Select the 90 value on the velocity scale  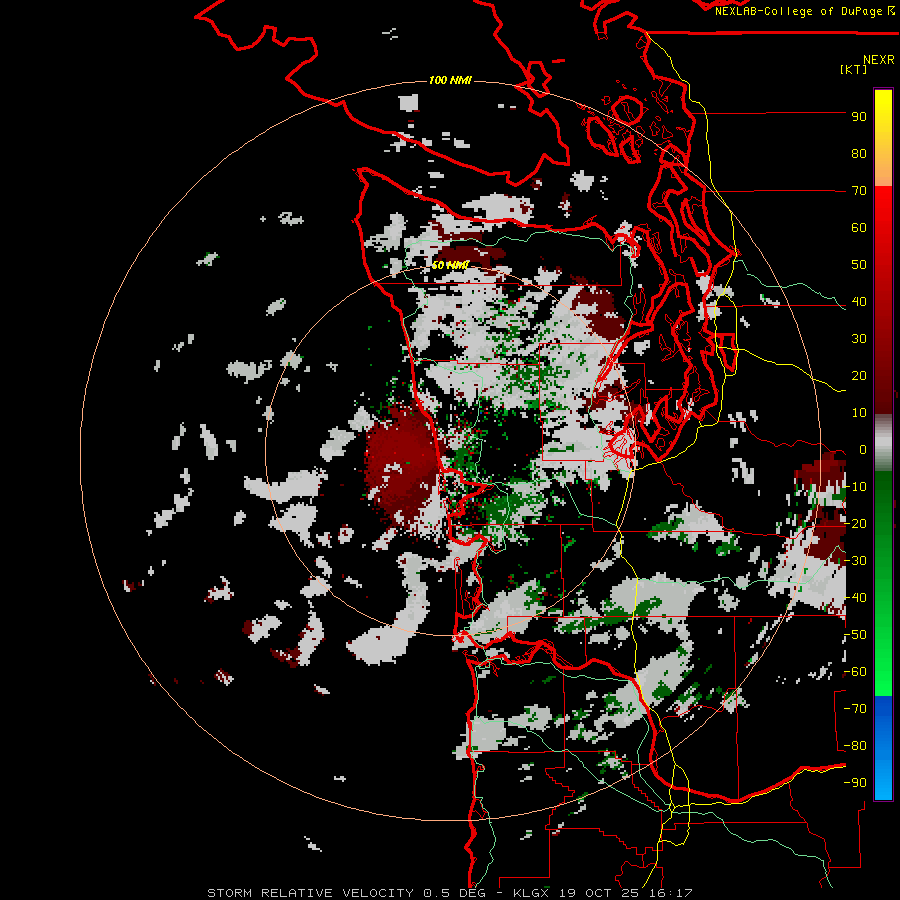[x=859, y=117]
